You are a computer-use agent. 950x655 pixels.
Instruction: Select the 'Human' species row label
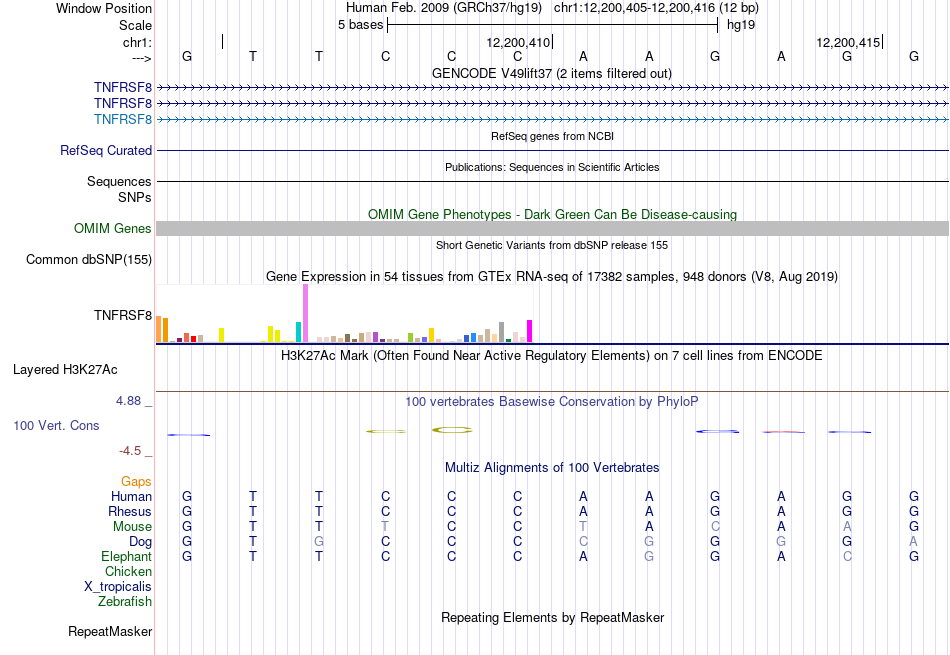click(x=131, y=496)
